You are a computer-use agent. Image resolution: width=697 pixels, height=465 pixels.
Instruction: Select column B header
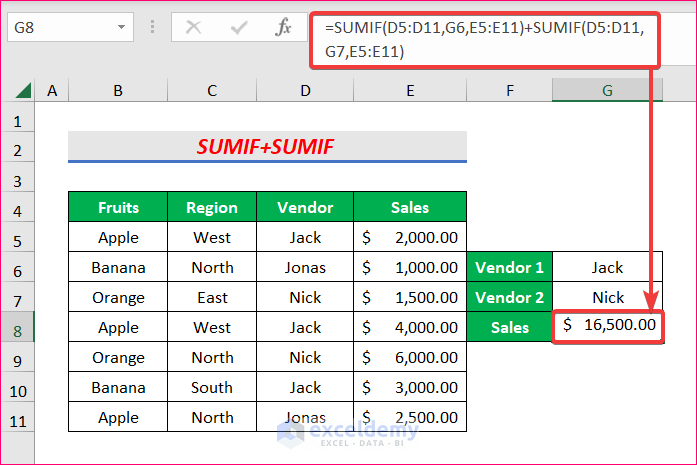tap(118, 91)
